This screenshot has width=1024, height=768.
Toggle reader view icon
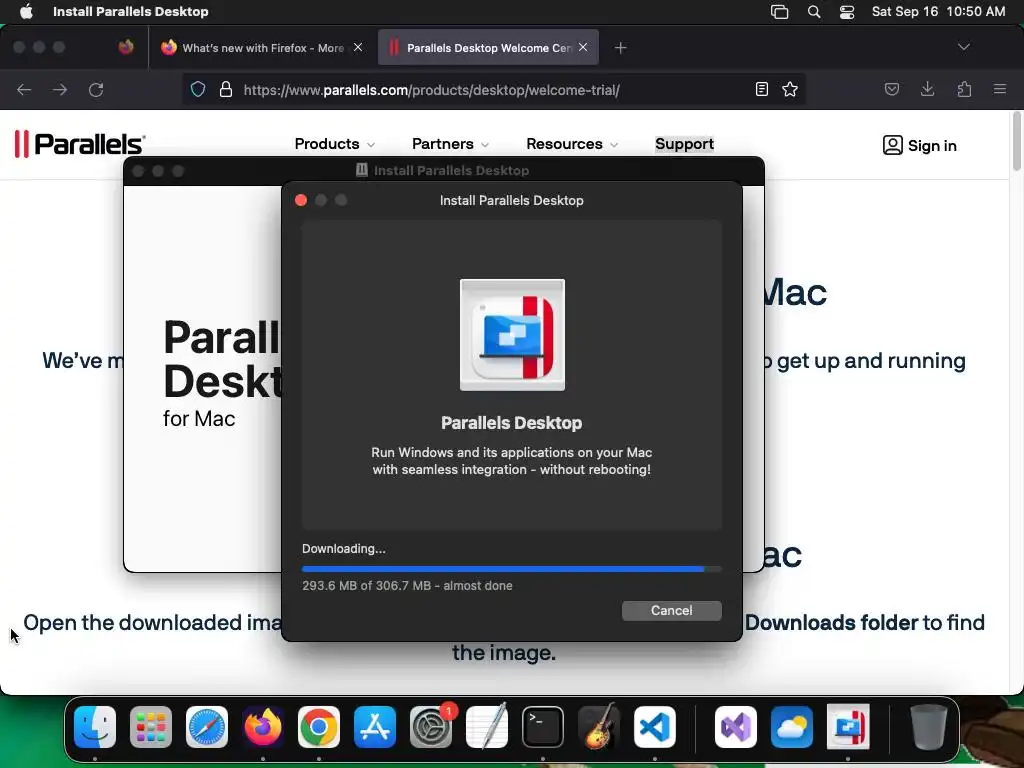pyautogui.click(x=761, y=89)
